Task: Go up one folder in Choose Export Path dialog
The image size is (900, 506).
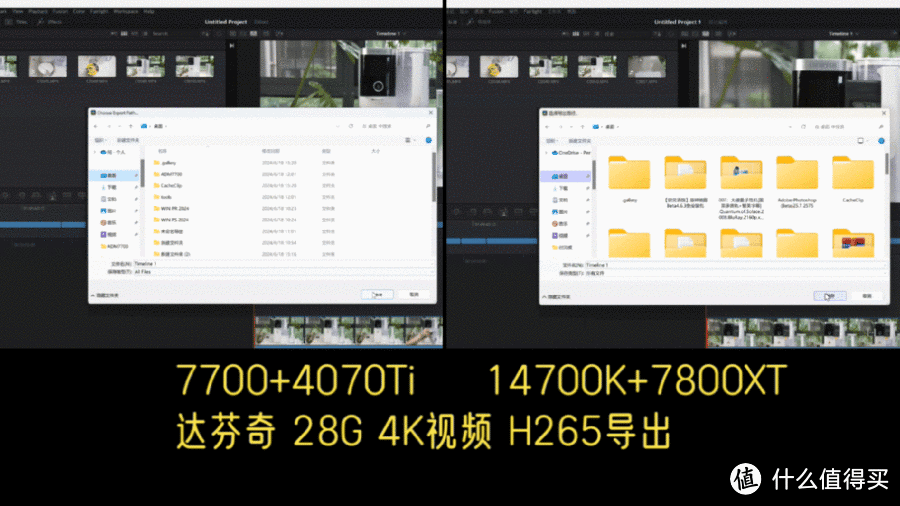Action: [131, 126]
